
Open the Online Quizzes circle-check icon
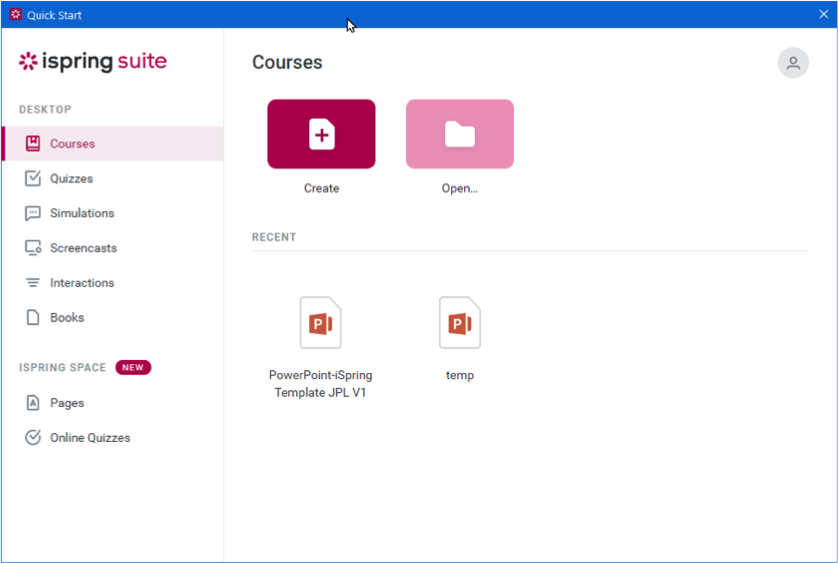pos(33,438)
